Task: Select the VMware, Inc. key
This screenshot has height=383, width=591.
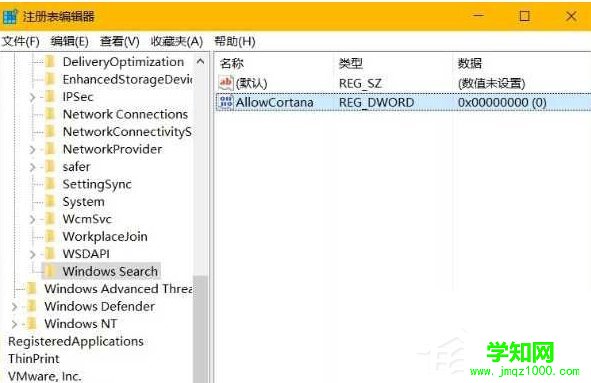Action: [44, 376]
